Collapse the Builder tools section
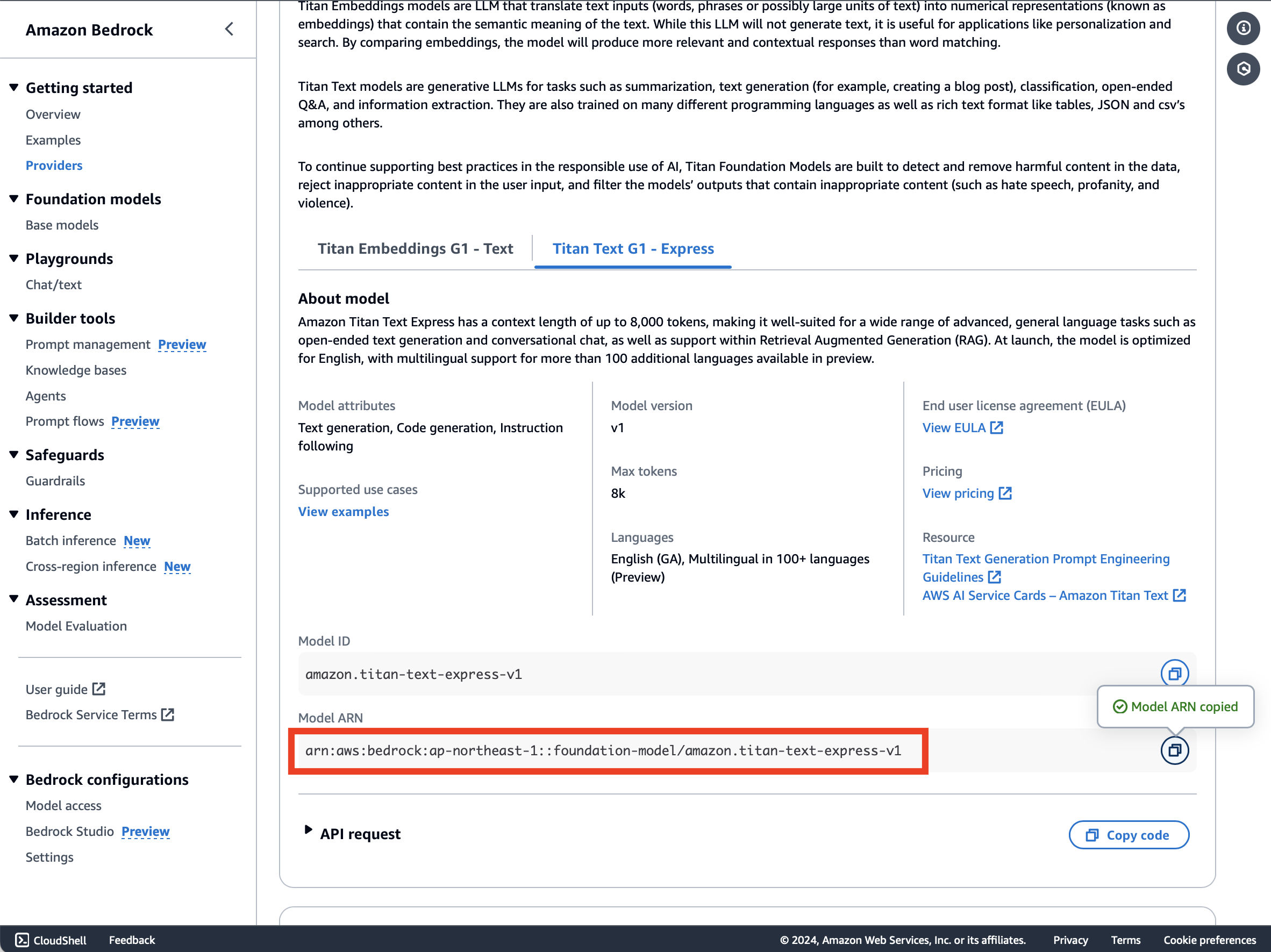 (14, 318)
